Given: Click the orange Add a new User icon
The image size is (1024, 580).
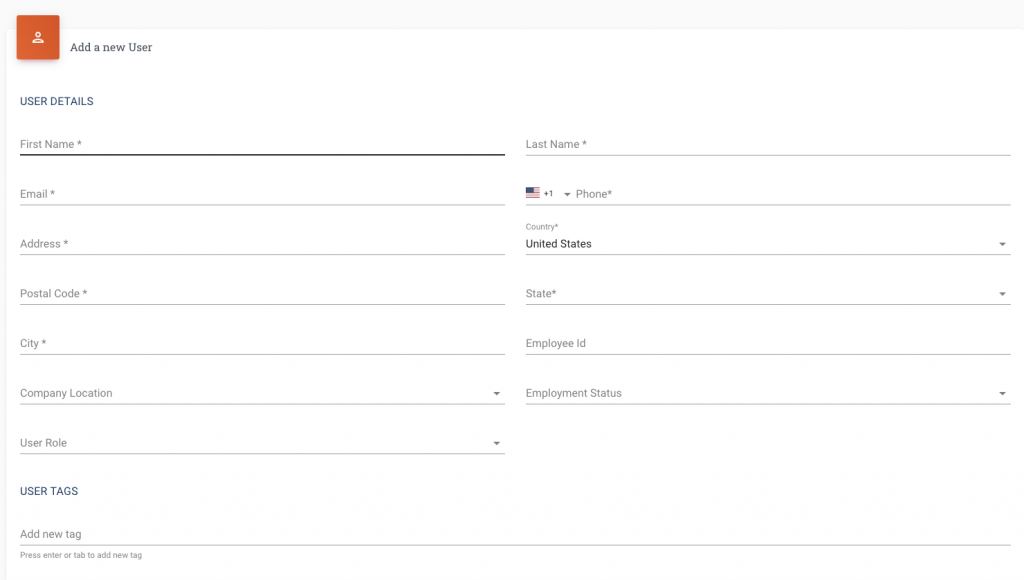Looking at the screenshot, I should [37, 36].
